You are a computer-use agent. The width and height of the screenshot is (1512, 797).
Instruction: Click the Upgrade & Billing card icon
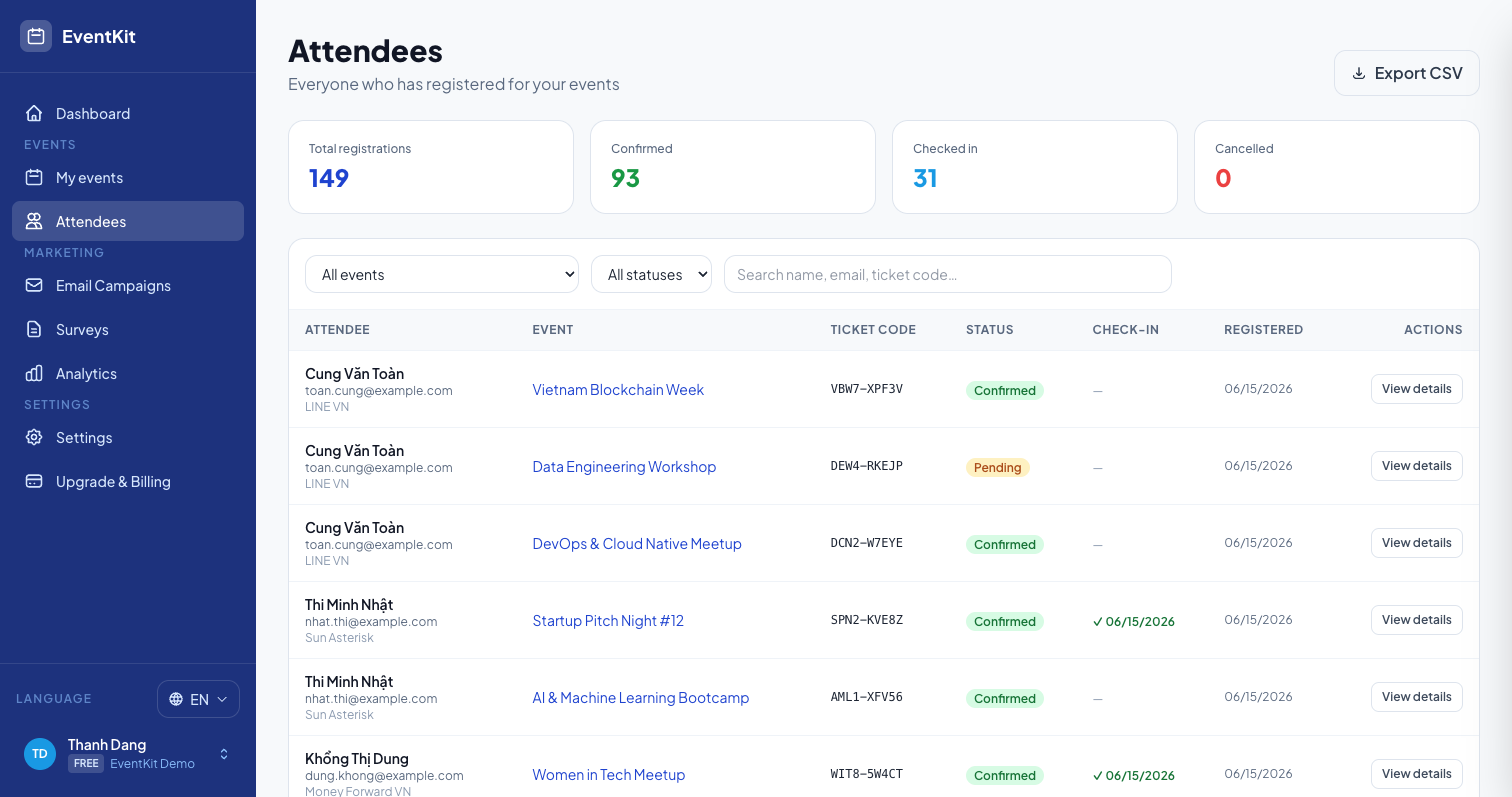pyautogui.click(x=34, y=481)
